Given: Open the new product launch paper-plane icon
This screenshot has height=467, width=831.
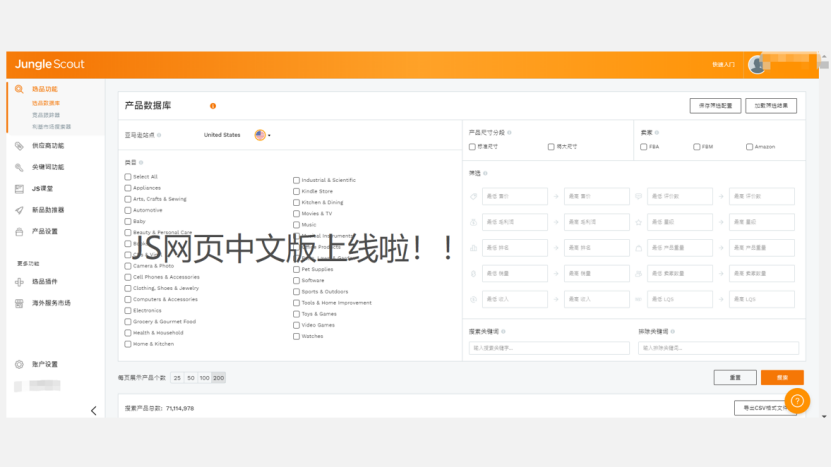Looking at the screenshot, I should tap(19, 210).
